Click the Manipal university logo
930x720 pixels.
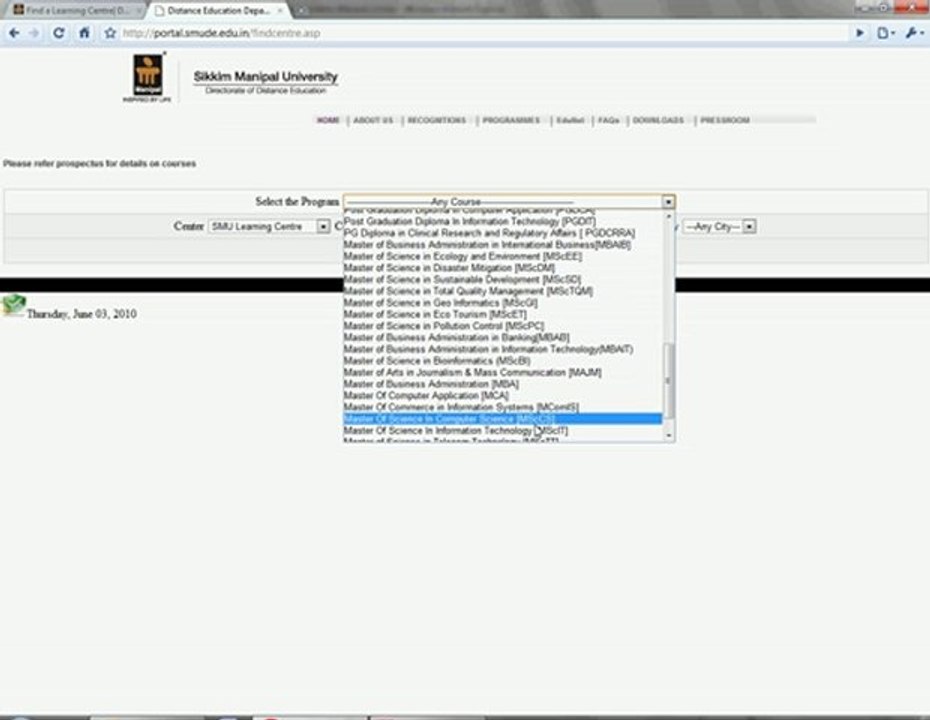(147, 77)
